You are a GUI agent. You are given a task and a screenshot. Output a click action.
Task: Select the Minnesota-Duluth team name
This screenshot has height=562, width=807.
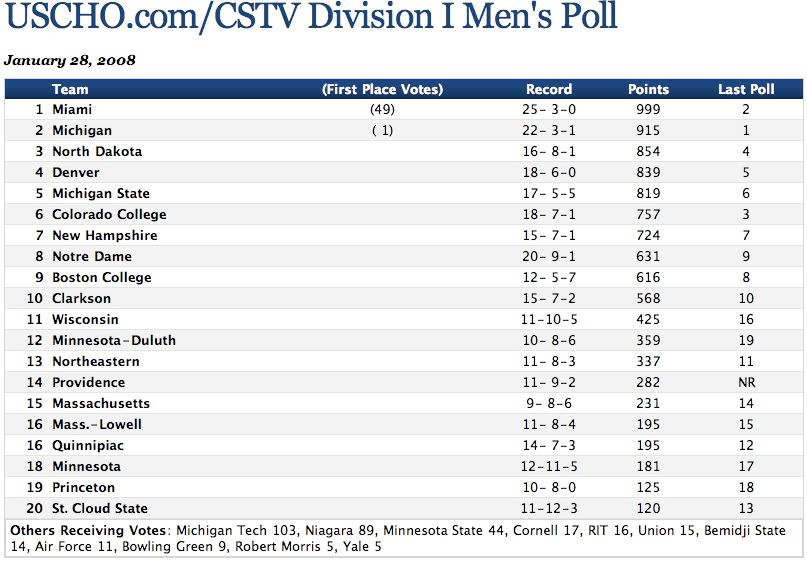(114, 340)
